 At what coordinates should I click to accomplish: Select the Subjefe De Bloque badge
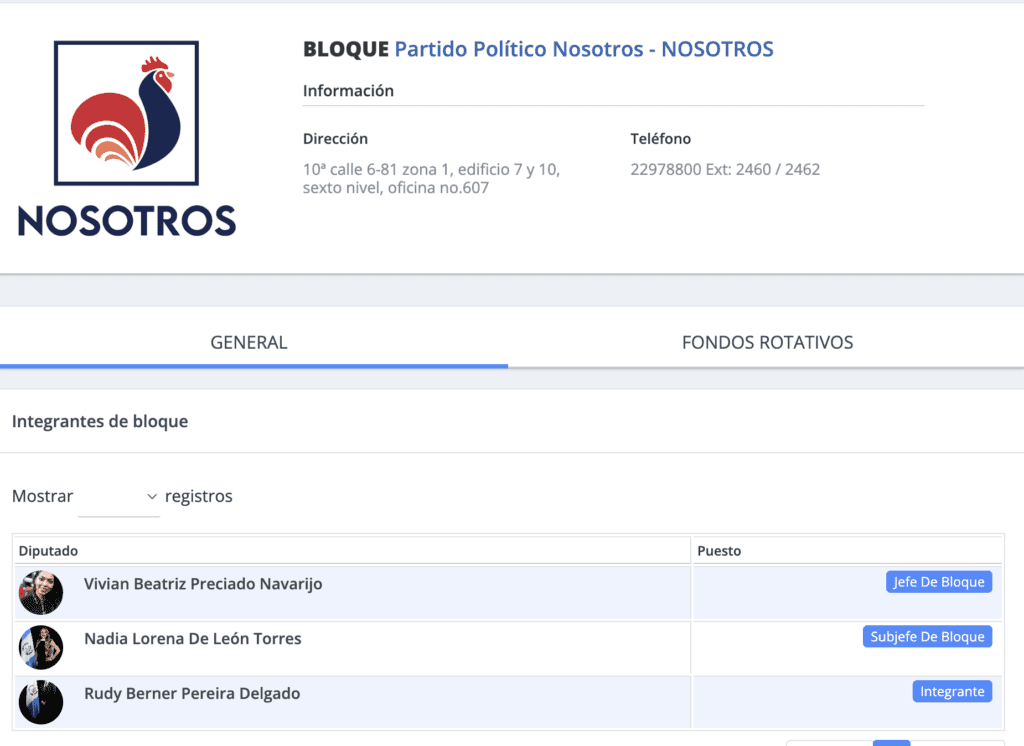[x=927, y=637]
